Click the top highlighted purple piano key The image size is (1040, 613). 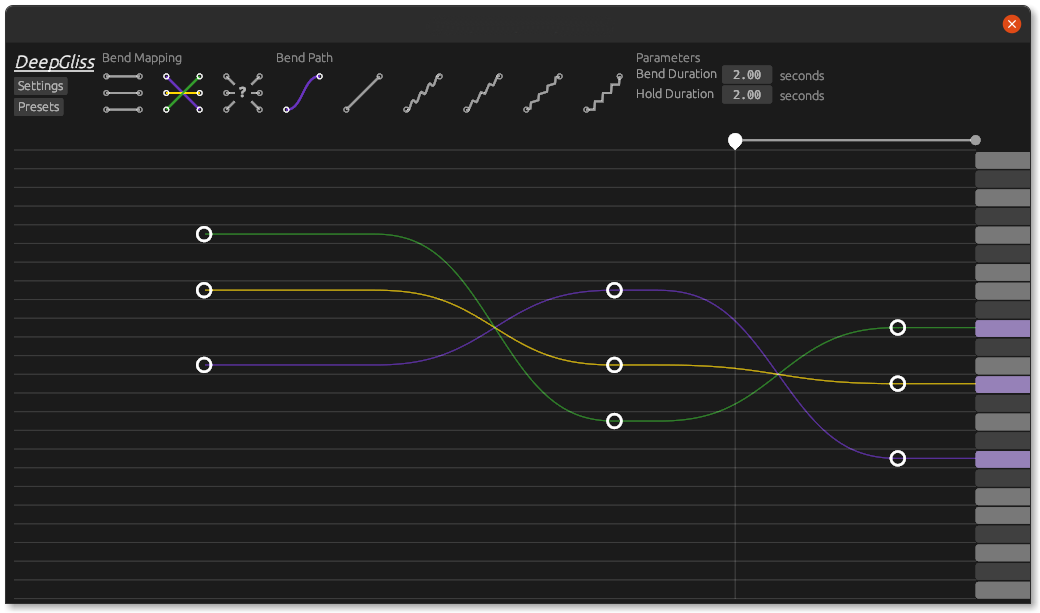click(1002, 328)
